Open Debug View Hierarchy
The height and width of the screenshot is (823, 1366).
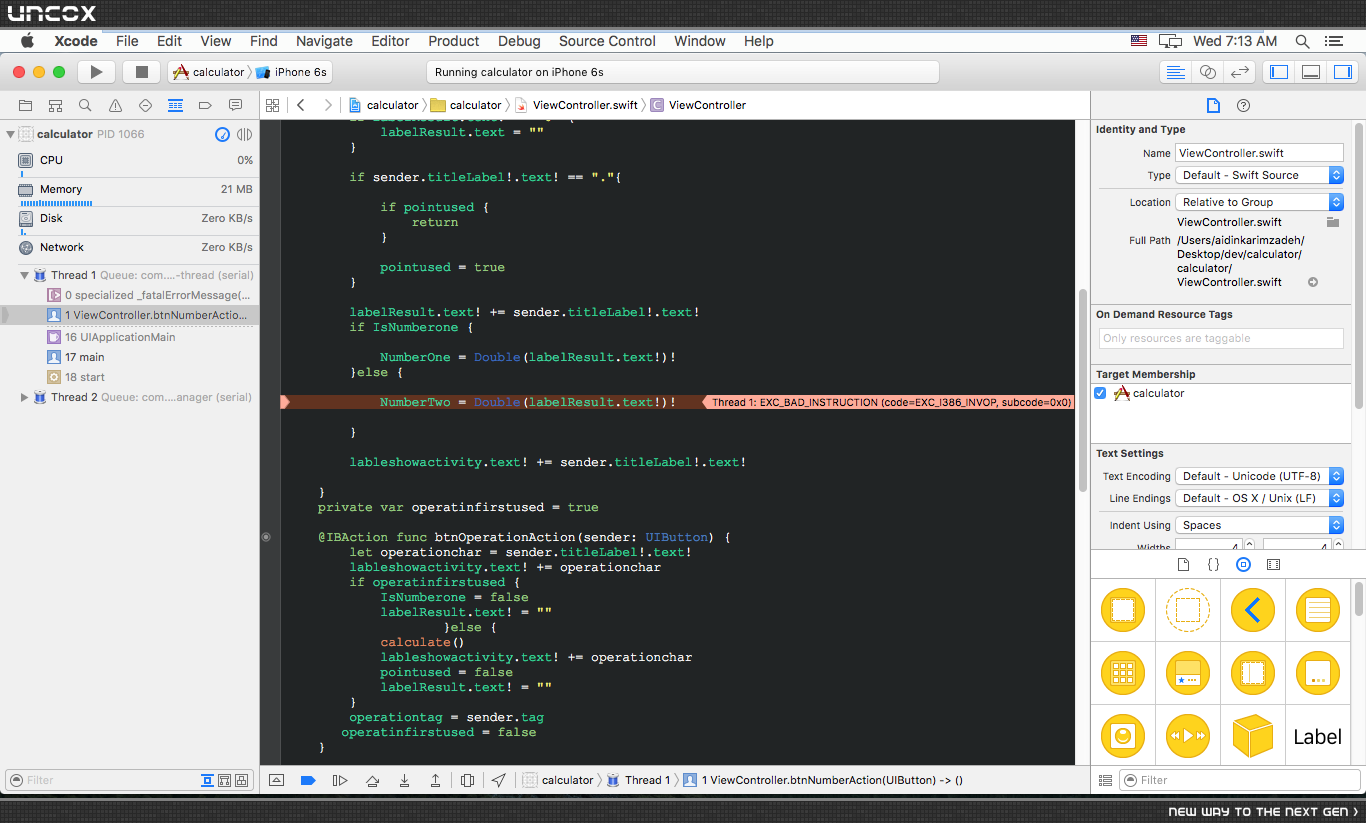[468, 780]
